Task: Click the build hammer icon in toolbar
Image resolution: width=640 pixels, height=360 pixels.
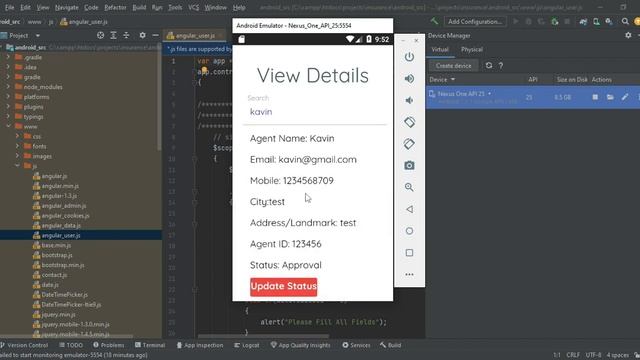Action: (434, 21)
